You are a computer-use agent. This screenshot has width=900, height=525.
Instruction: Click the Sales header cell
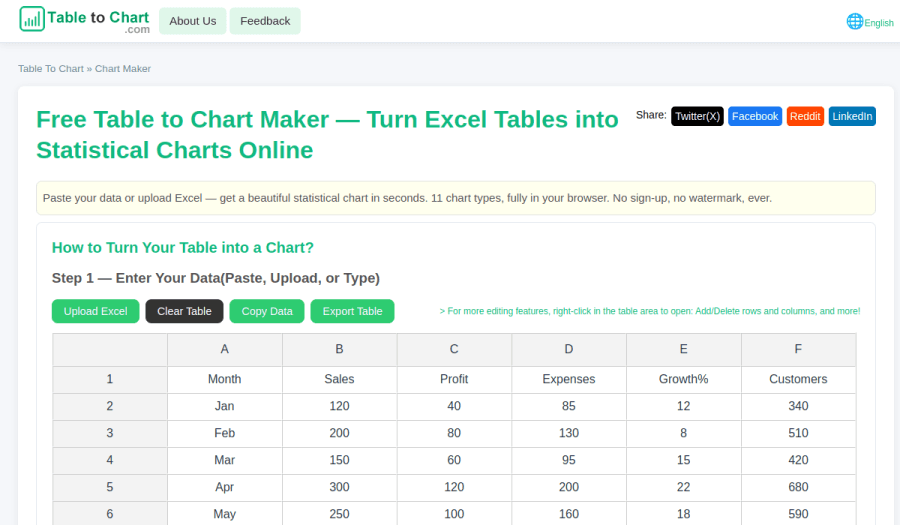tap(339, 379)
